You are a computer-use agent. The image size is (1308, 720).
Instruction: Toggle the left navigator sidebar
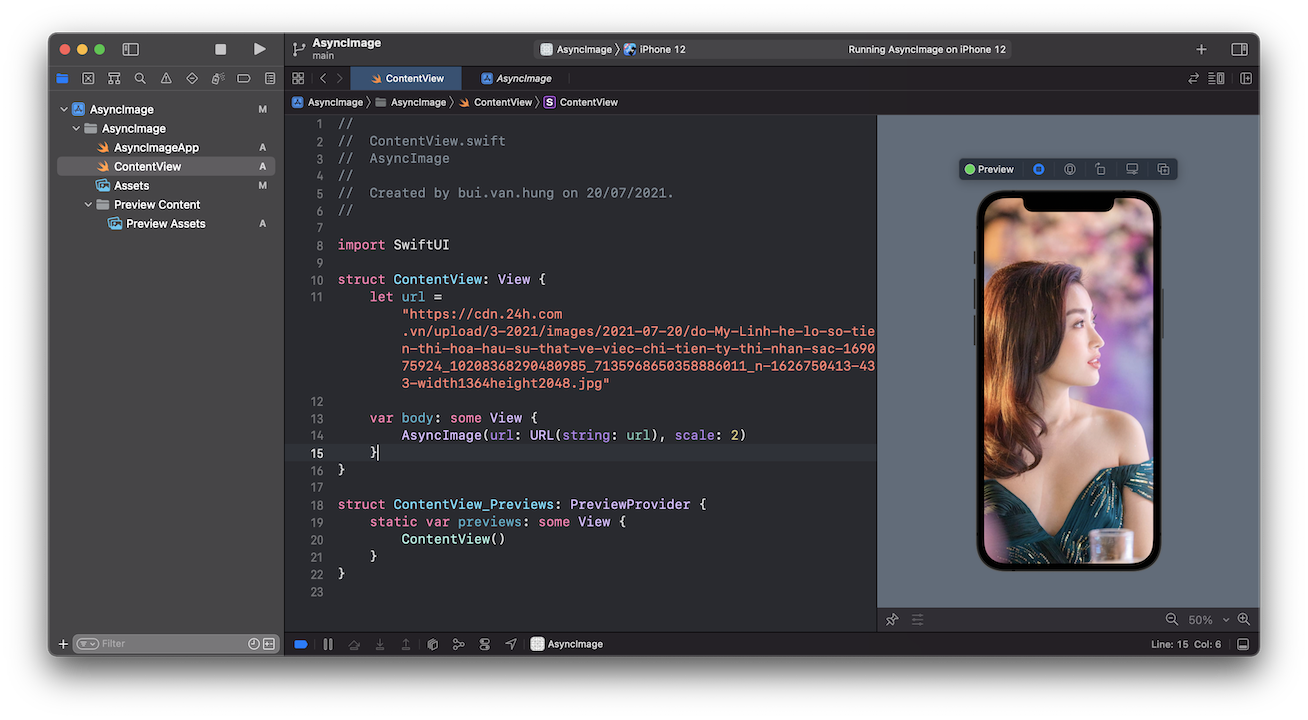130,49
